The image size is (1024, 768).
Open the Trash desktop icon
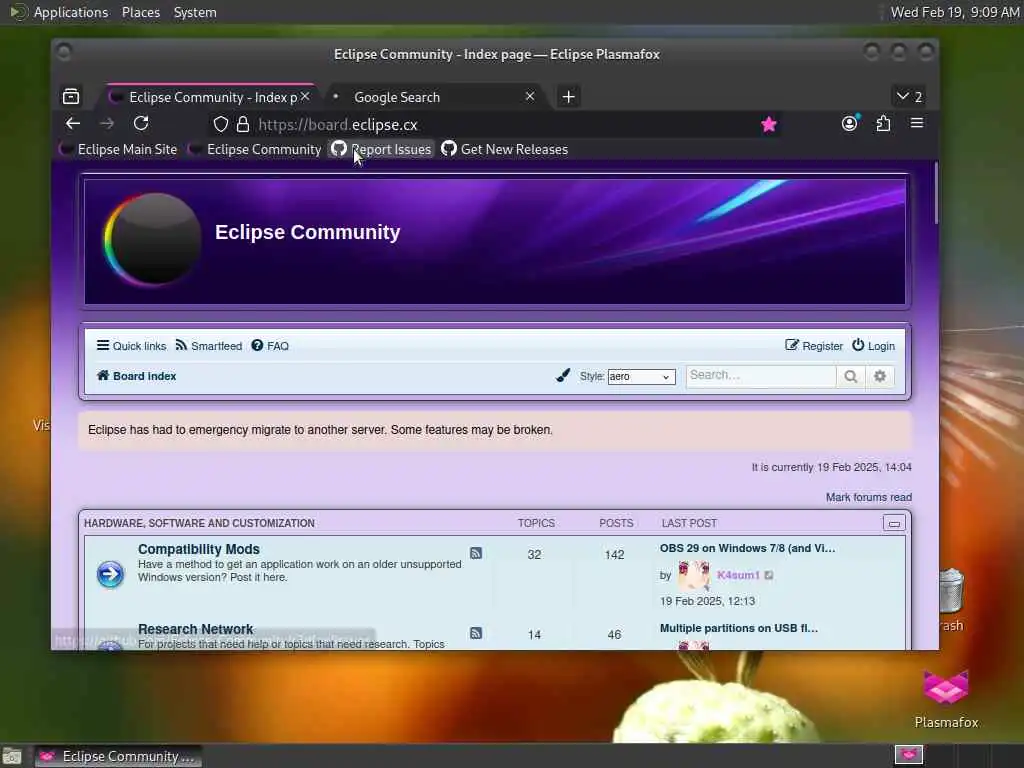(951, 591)
